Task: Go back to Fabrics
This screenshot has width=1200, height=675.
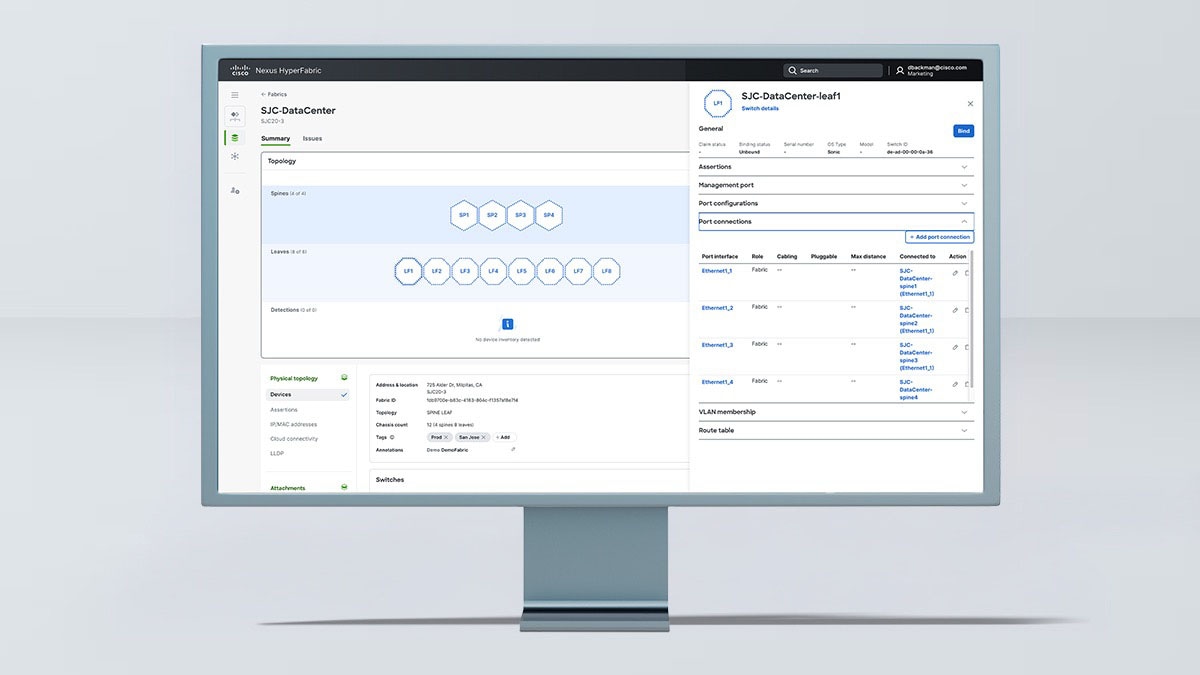Action: click(x=273, y=94)
